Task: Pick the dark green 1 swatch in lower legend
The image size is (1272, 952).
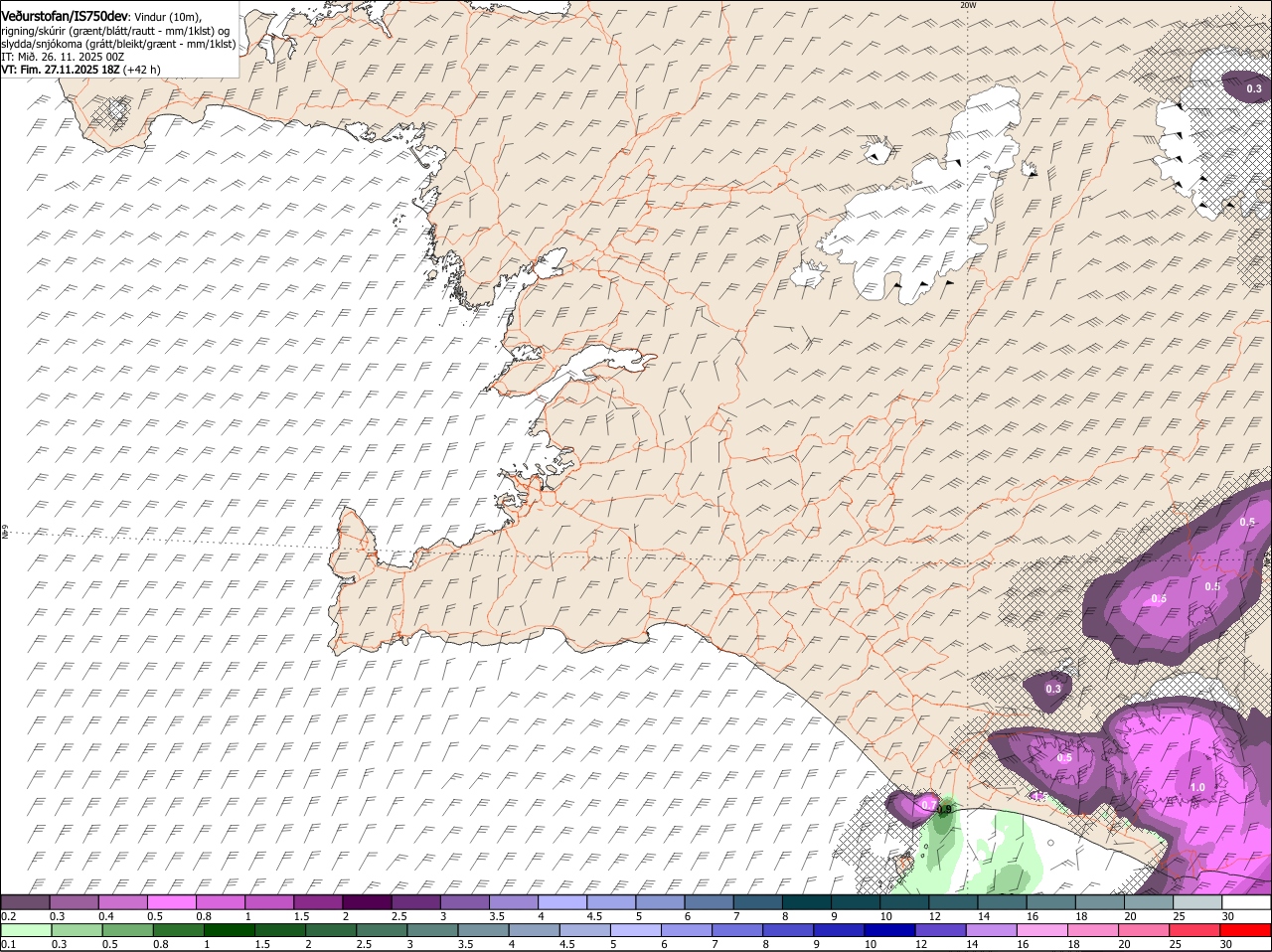Action: click(229, 930)
